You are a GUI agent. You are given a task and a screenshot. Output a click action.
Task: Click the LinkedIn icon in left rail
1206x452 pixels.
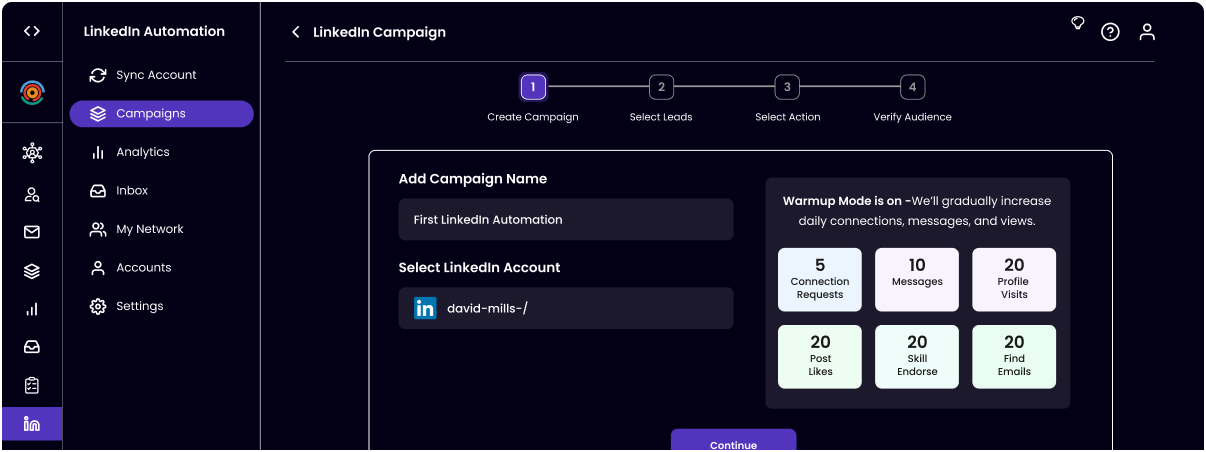[32, 424]
